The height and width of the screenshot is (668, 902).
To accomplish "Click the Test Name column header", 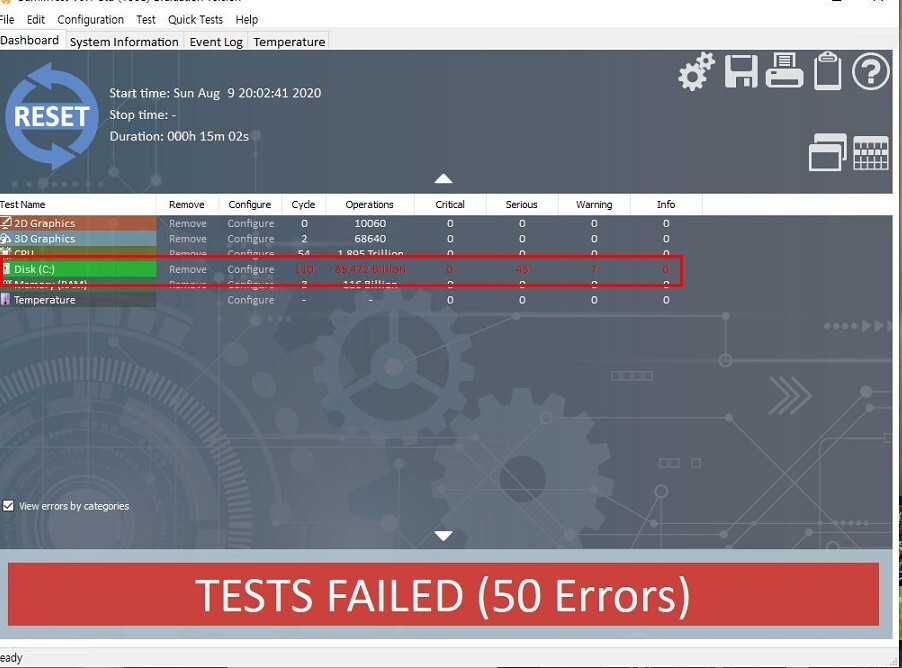I will 78,204.
